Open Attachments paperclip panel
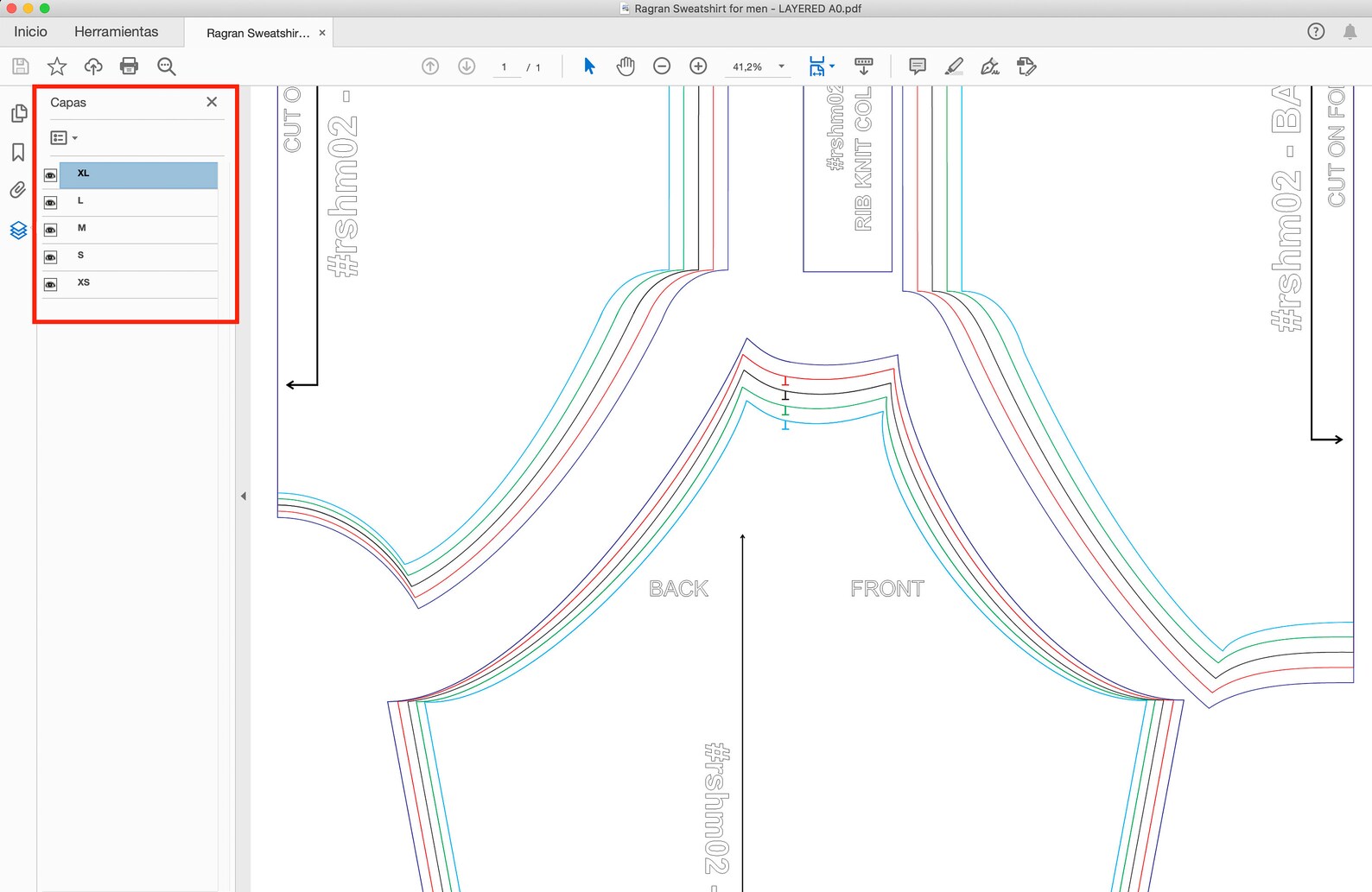The height and width of the screenshot is (892, 1372). pos(18,190)
